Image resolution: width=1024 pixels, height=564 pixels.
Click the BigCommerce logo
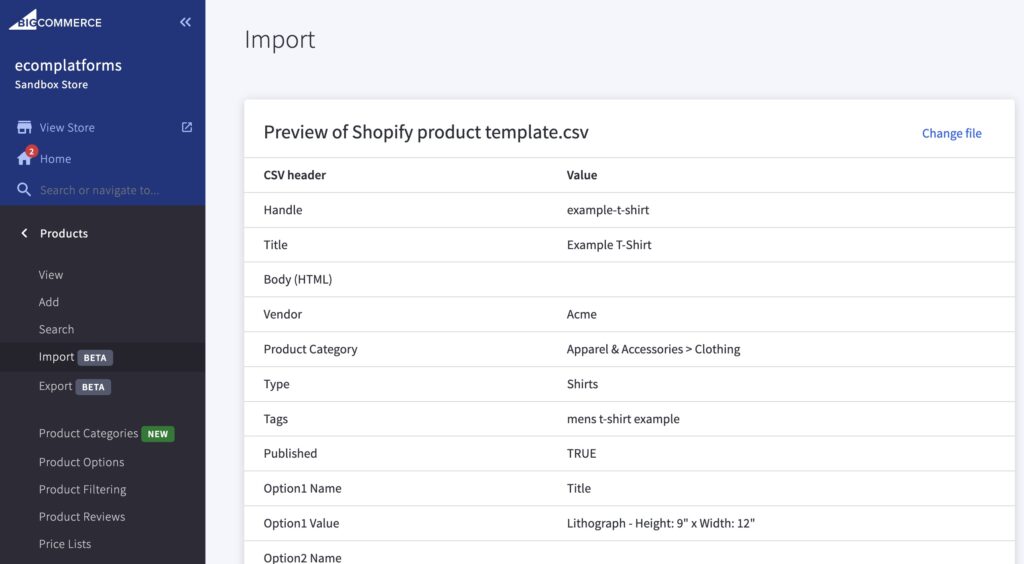coord(55,20)
